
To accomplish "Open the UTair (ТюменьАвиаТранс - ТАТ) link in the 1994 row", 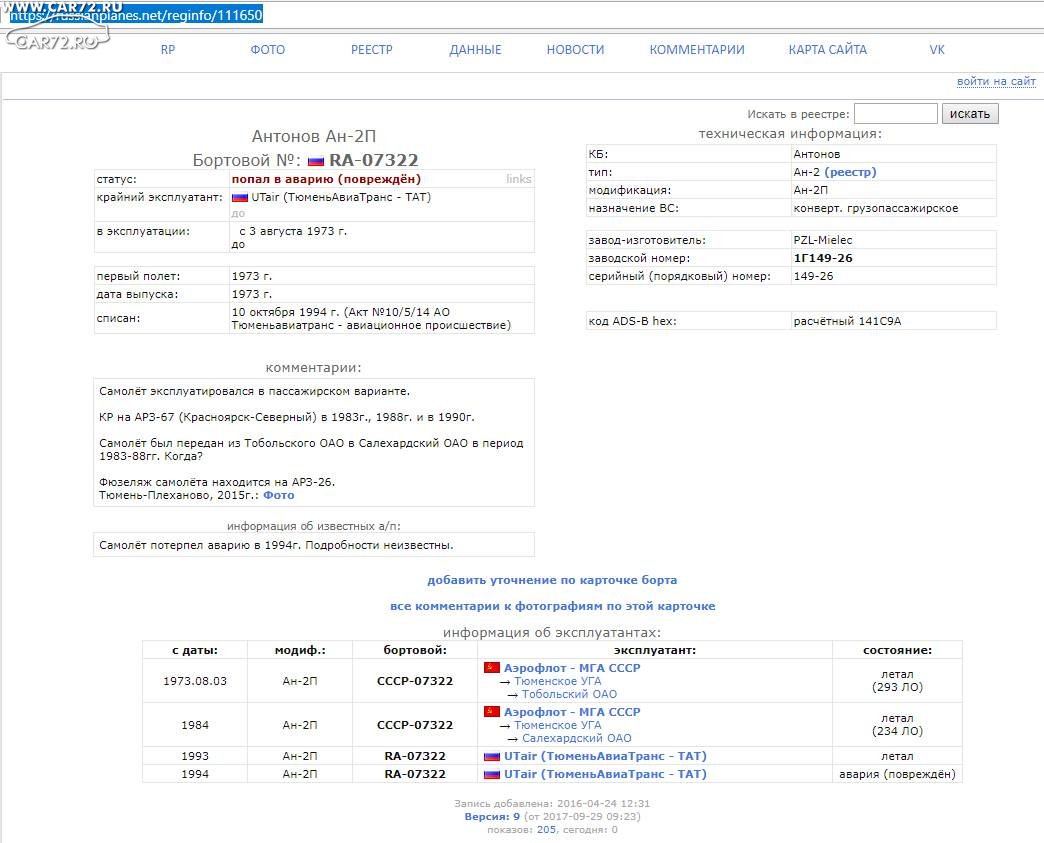I will tap(605, 774).
